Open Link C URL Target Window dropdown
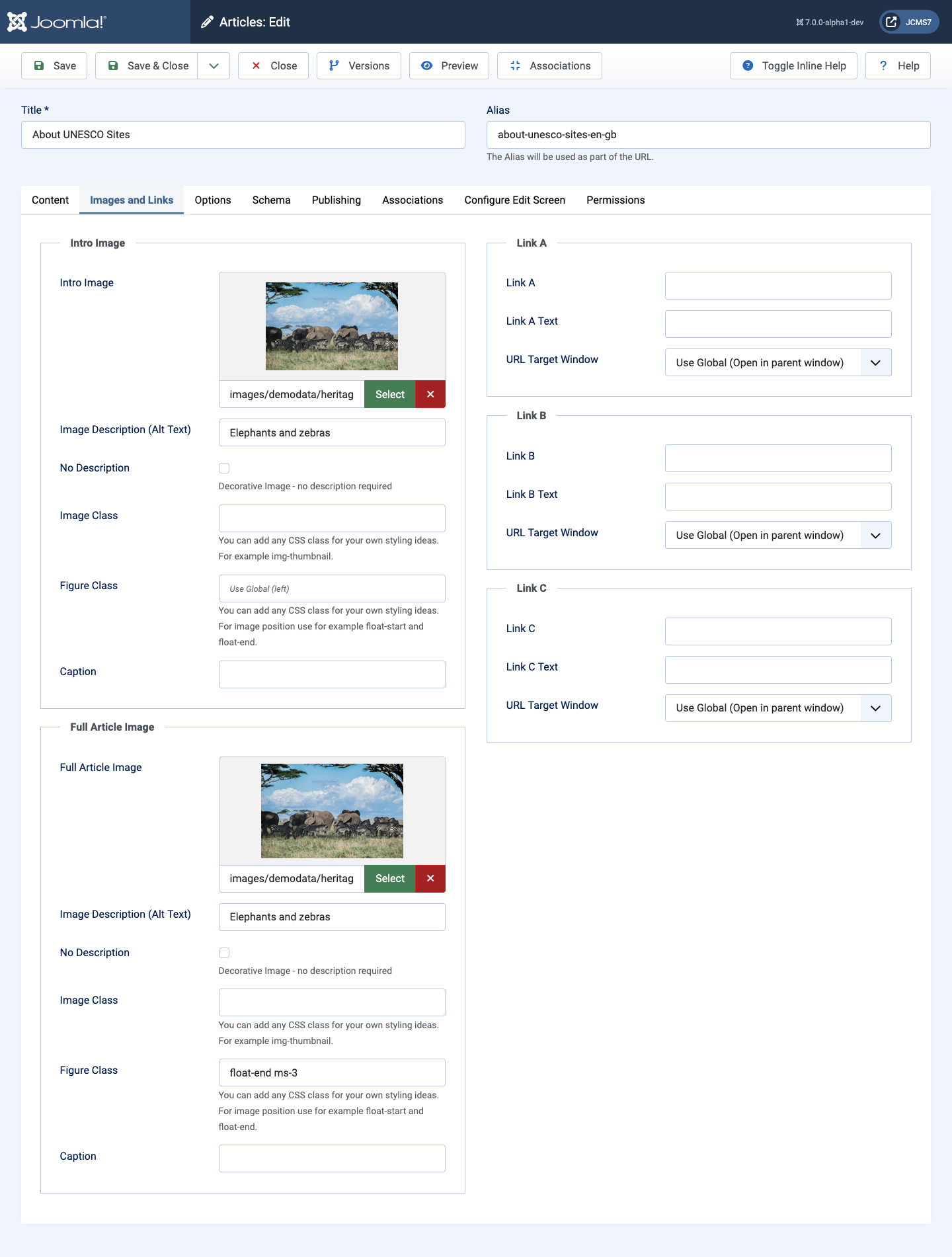 tap(778, 708)
